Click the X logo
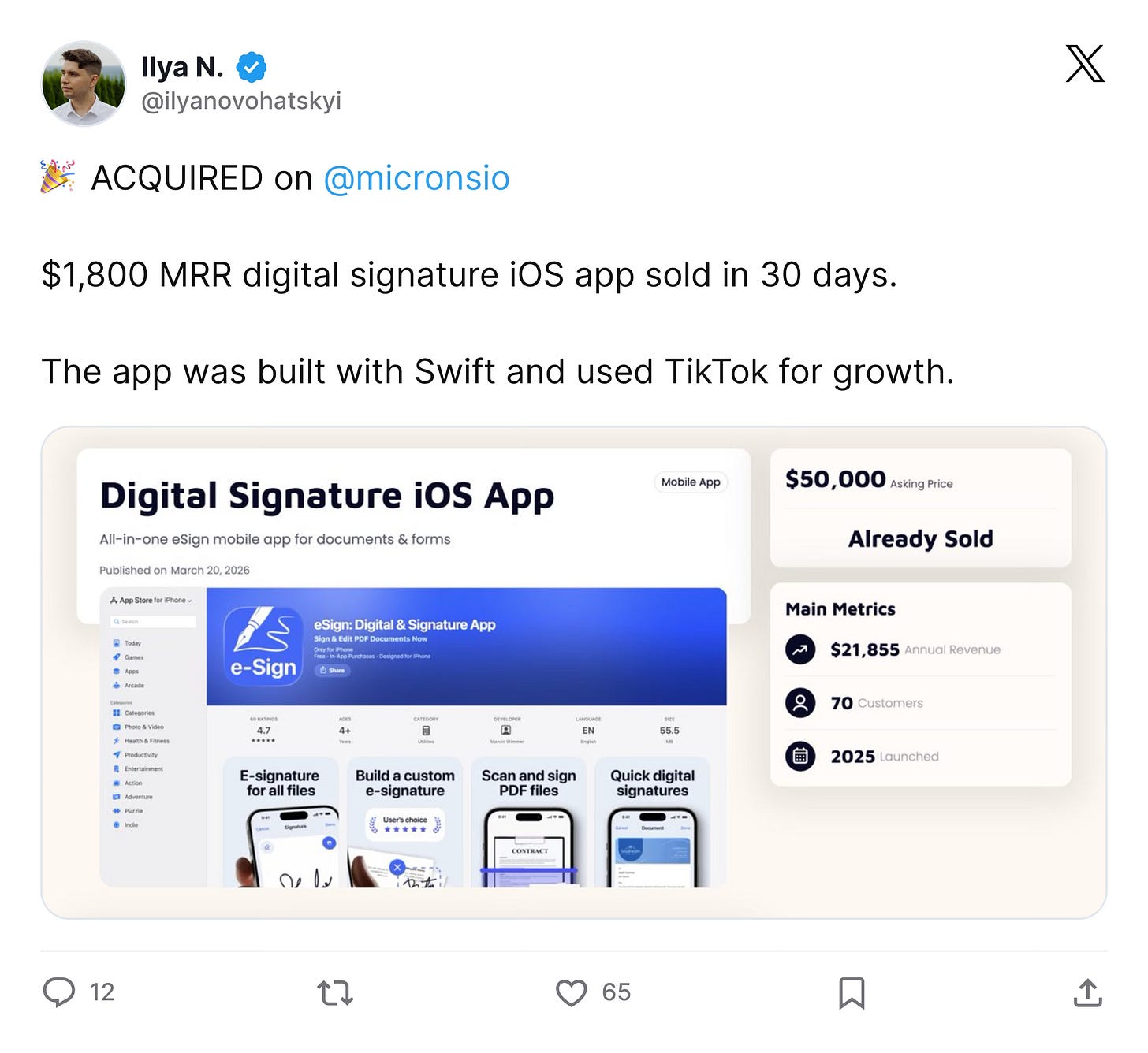1148x1053 pixels. click(1085, 64)
